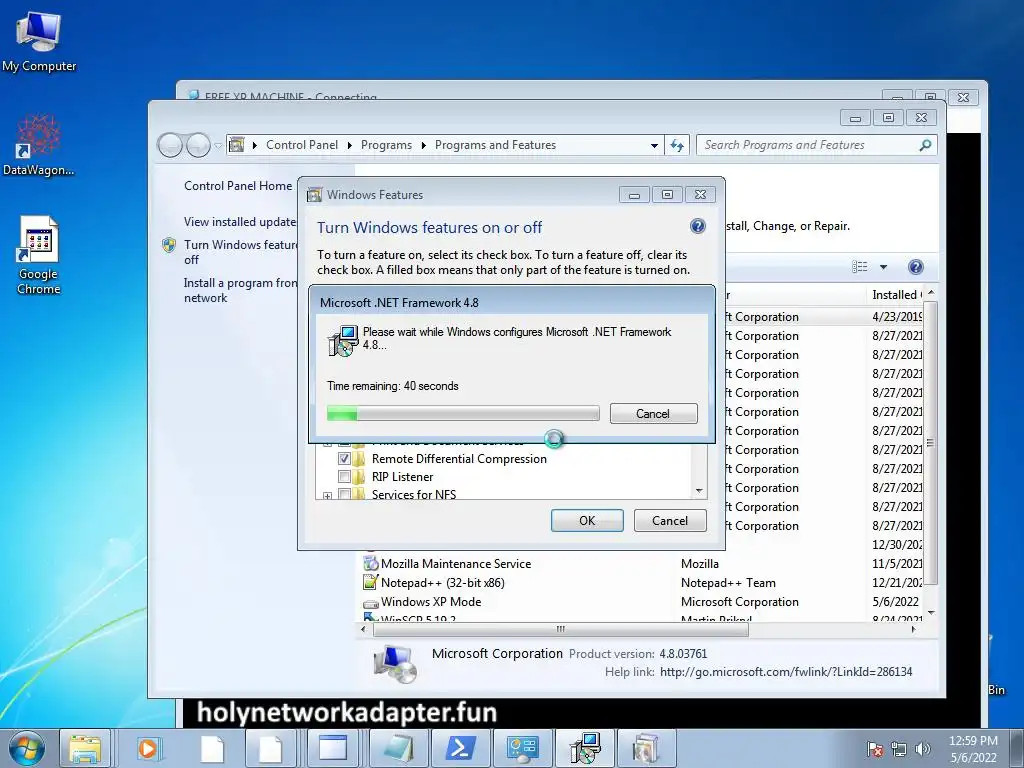Open the view options dropdown arrow
Viewport: 1024px width, 768px height.
coord(884,266)
